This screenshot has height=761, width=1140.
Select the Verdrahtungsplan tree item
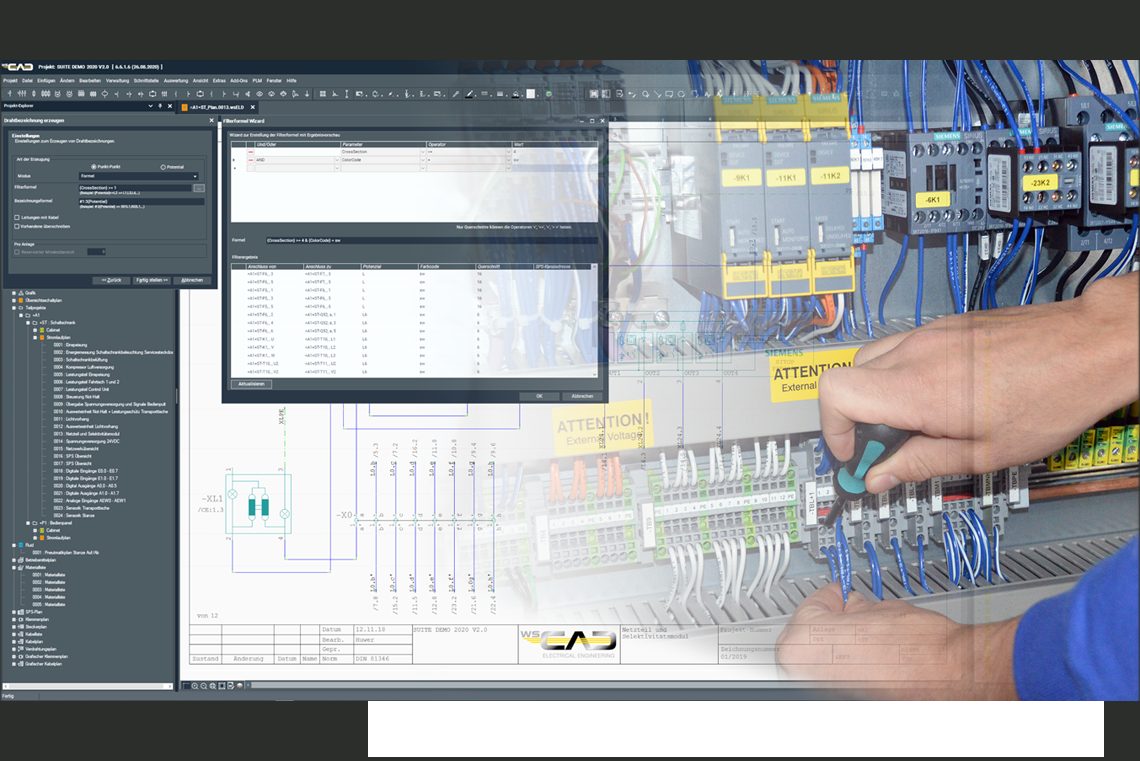pyautogui.click(x=41, y=649)
